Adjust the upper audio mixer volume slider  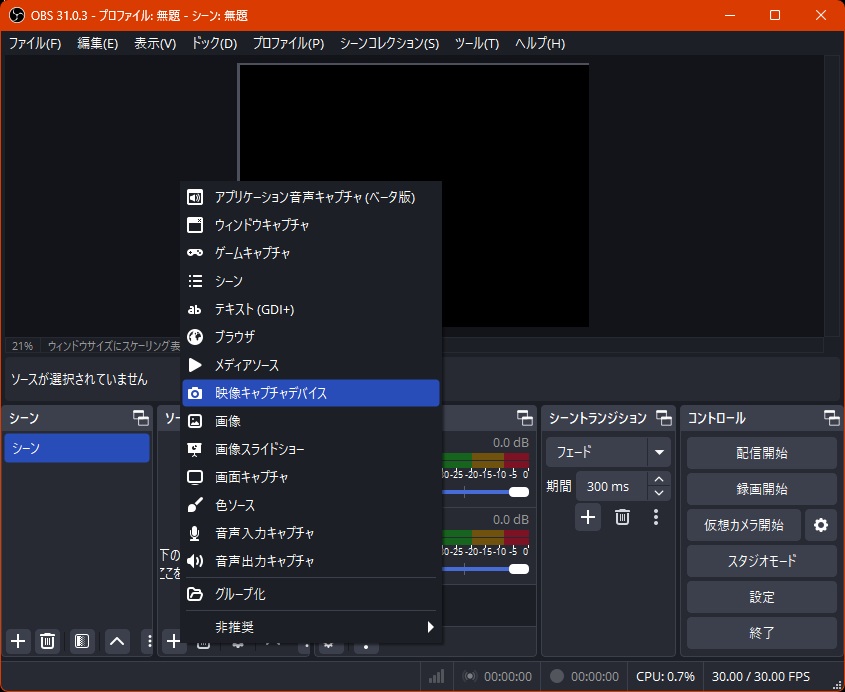(x=517, y=492)
